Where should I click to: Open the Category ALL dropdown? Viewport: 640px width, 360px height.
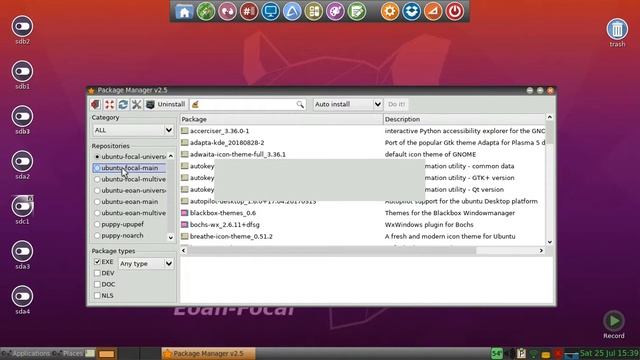[x=133, y=130]
